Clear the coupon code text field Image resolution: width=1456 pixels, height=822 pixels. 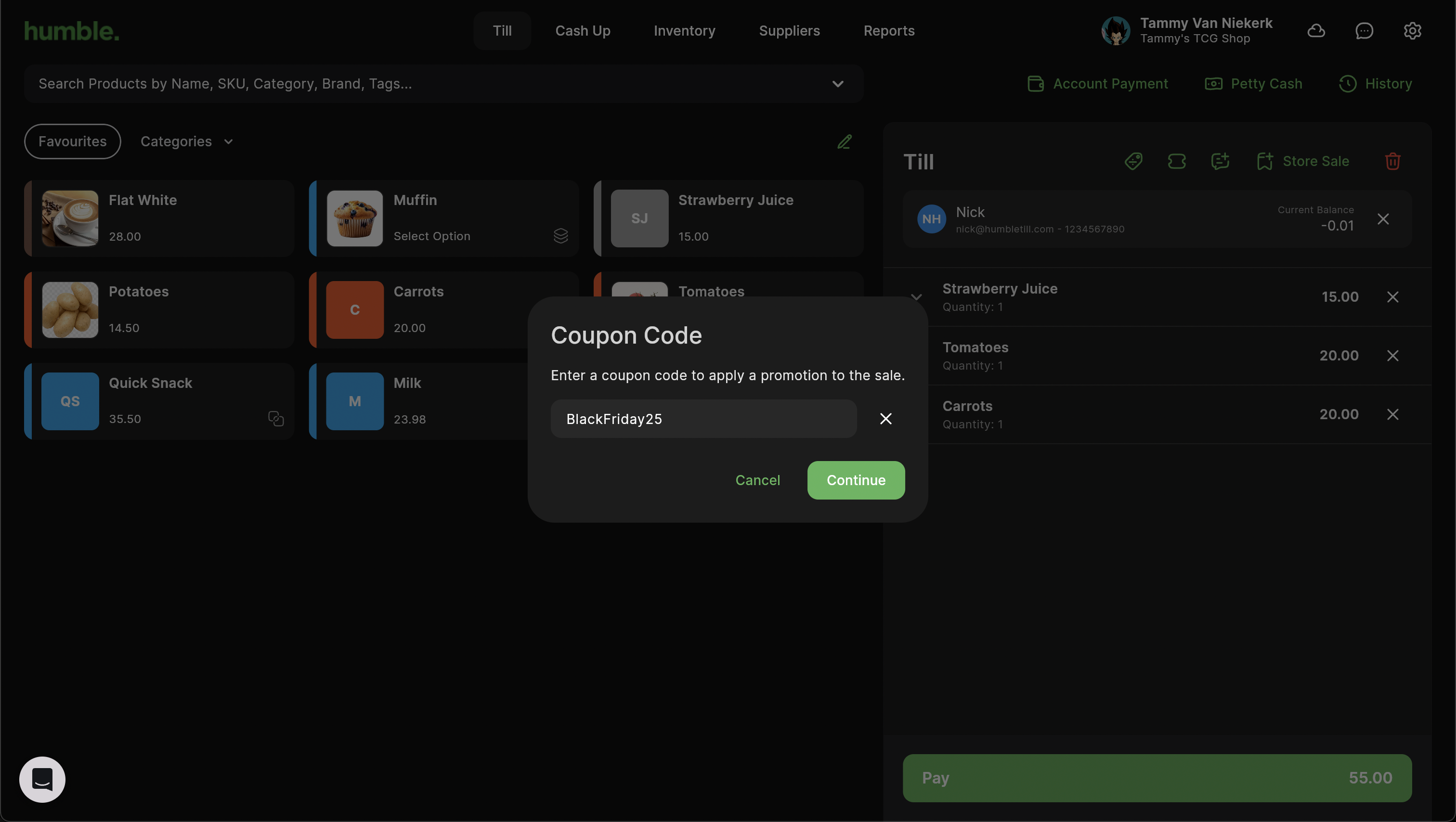pos(886,419)
